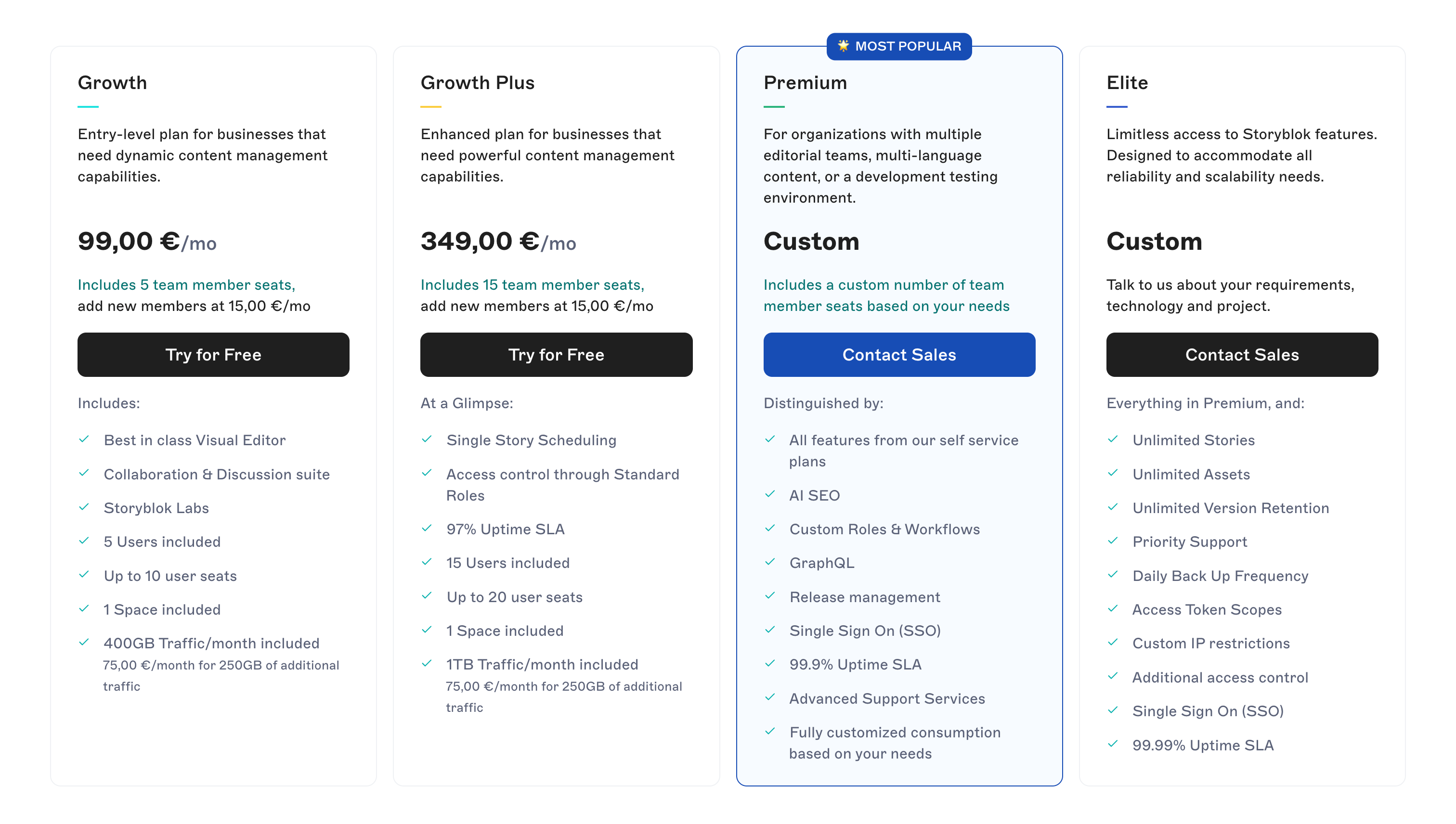Click the star icon in Most Popular badge
The height and width of the screenshot is (824, 1456).
(x=843, y=46)
